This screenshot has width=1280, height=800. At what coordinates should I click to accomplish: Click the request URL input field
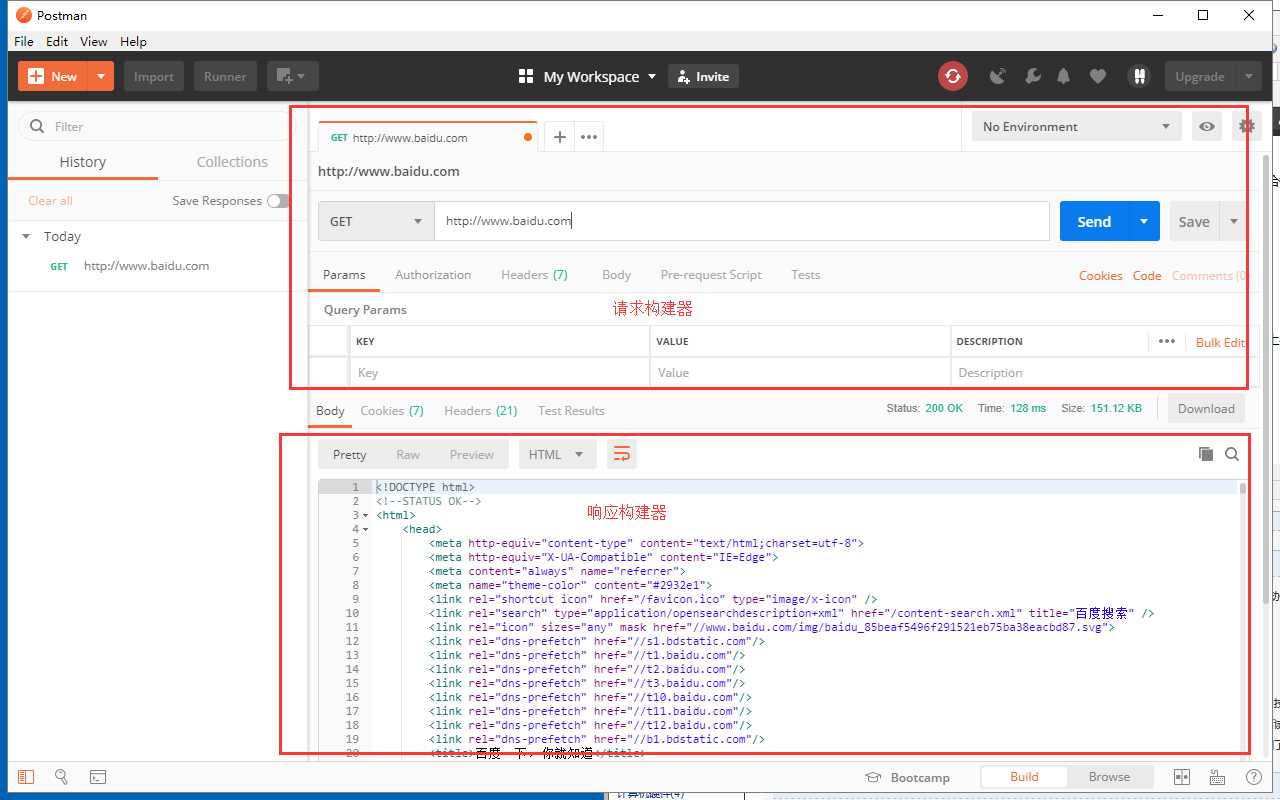coord(742,221)
